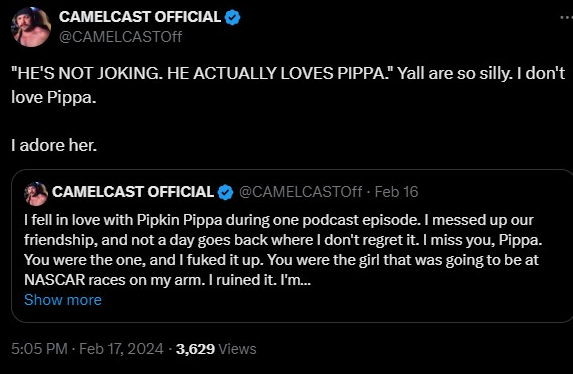
Task: Click the Views label next to the count
Action: (x=237, y=349)
